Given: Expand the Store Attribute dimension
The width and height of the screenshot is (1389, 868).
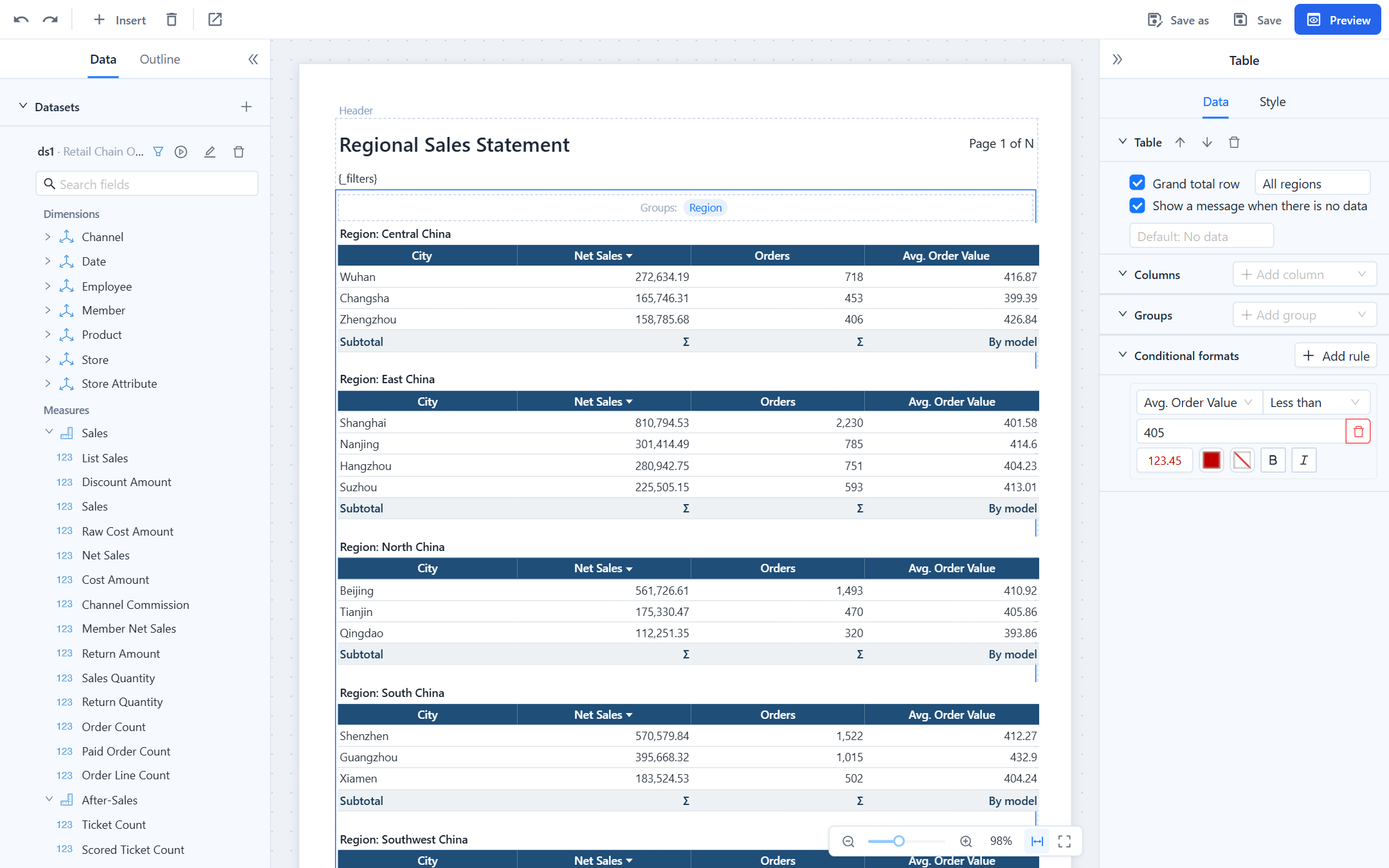Looking at the screenshot, I should point(48,383).
